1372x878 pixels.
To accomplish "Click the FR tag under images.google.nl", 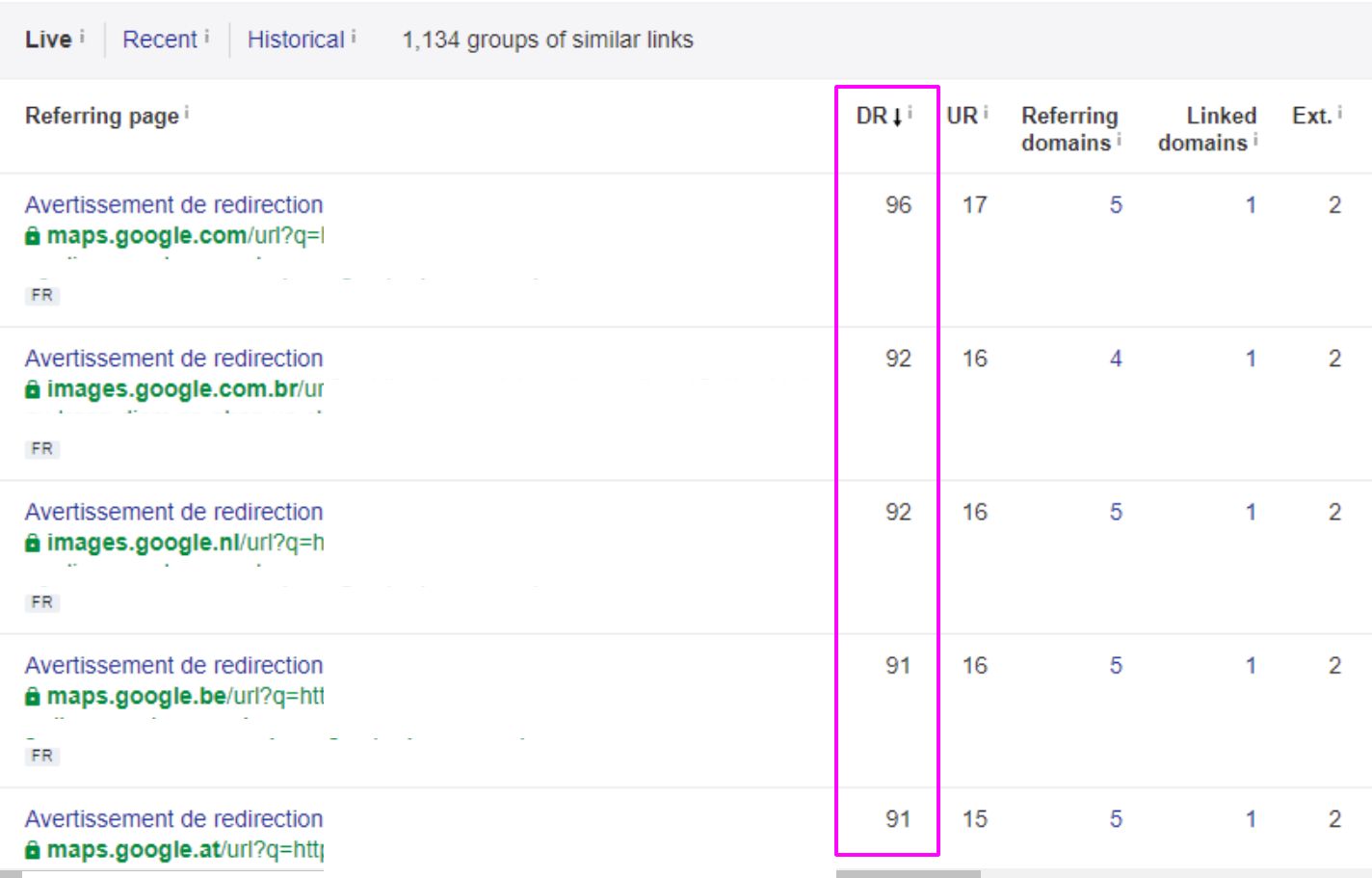I will click(41, 601).
